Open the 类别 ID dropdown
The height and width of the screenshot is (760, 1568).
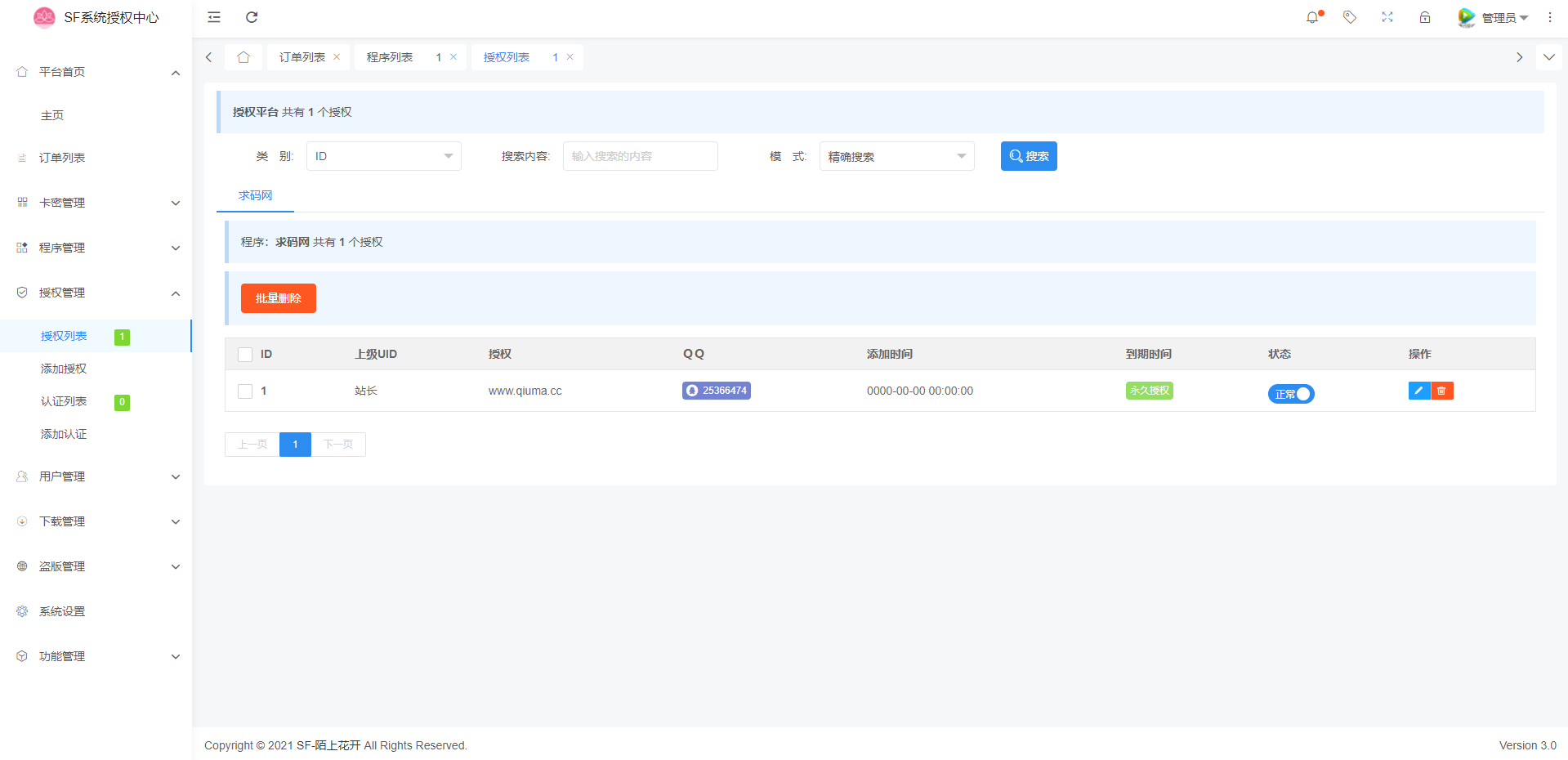[x=383, y=156]
